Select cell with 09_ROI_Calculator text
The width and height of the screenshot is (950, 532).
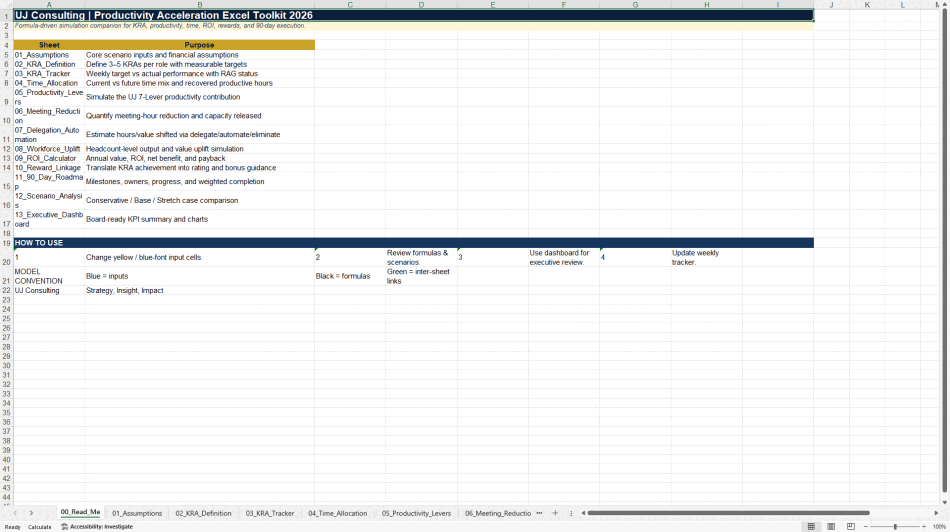[x=49, y=158]
